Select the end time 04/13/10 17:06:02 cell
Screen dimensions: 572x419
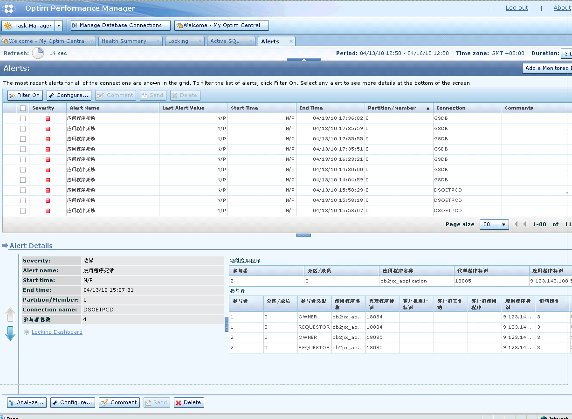[x=331, y=119]
